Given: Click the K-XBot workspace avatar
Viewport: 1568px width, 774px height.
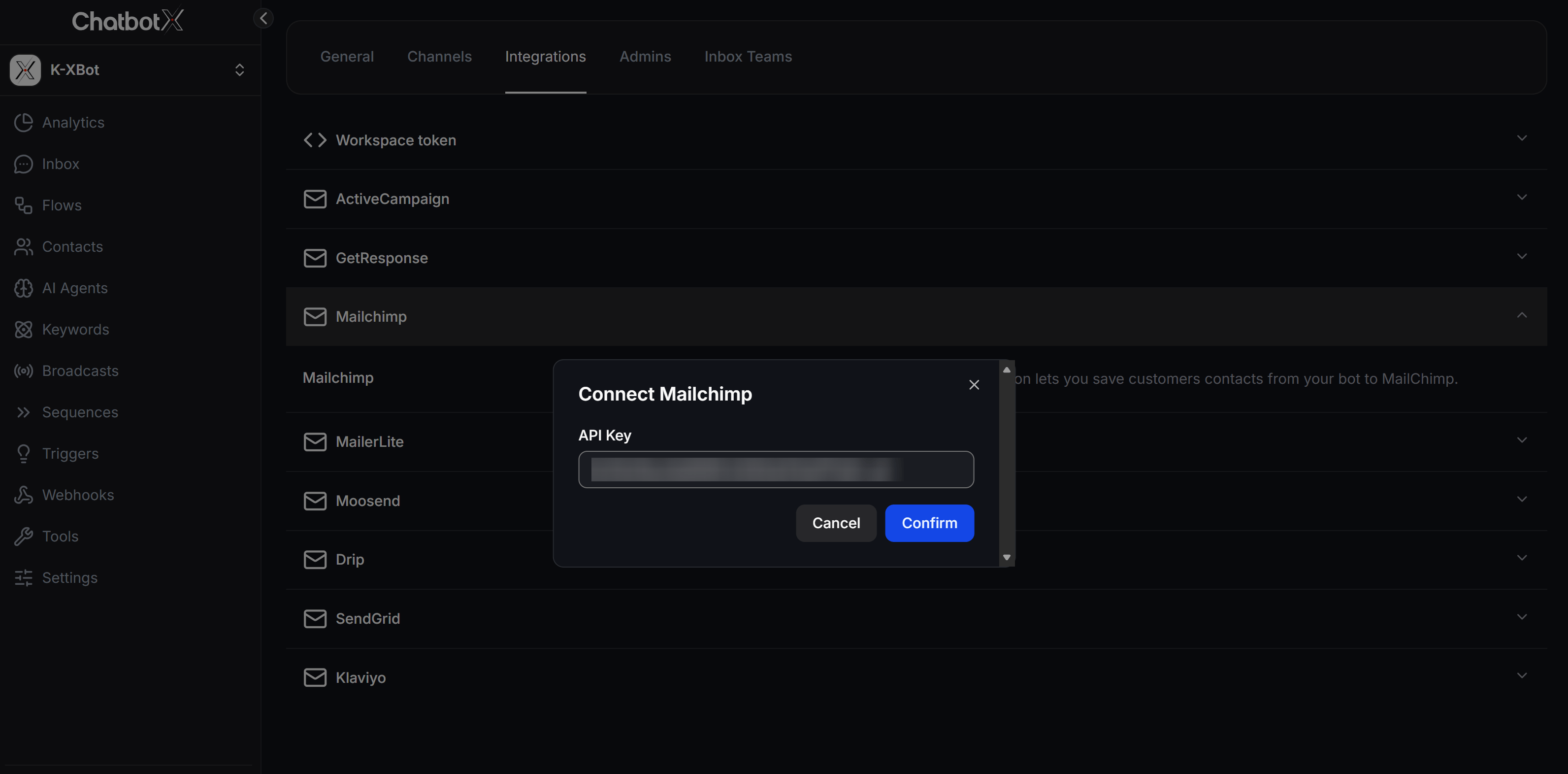Looking at the screenshot, I should point(25,70).
